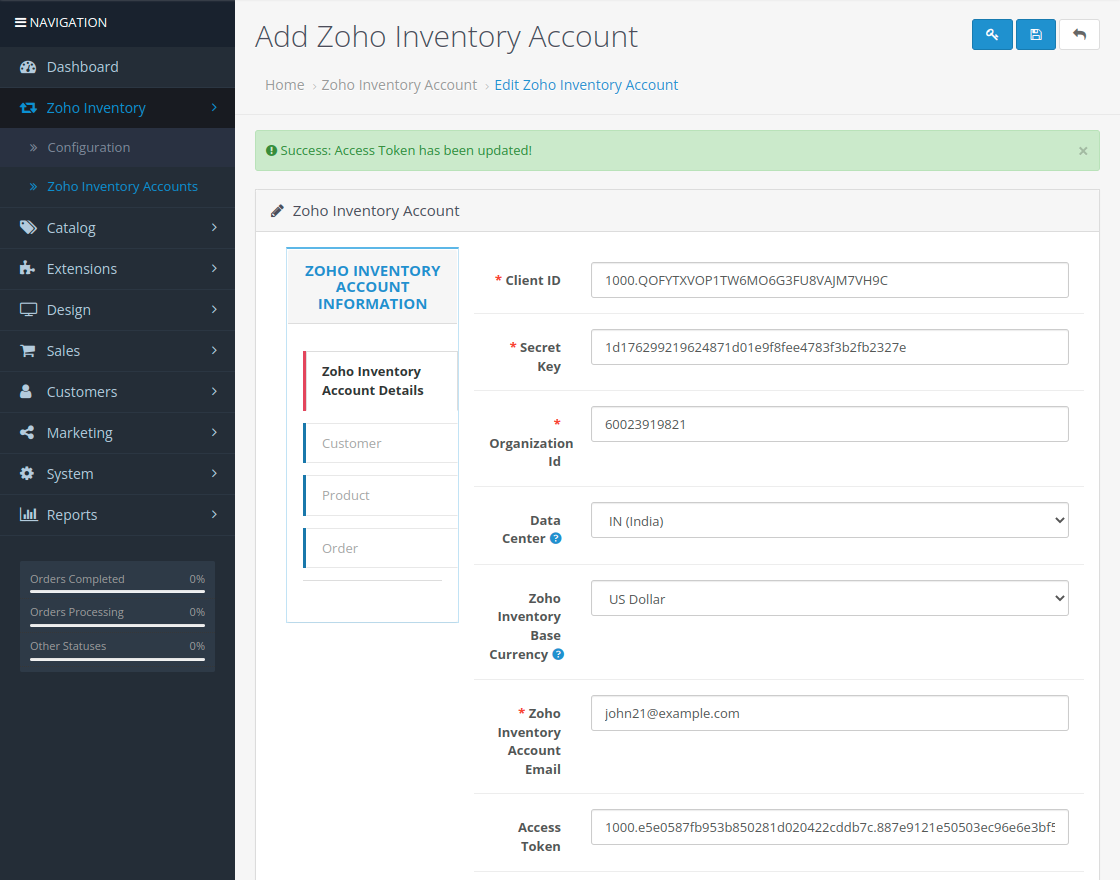Open the Product tab

point(345,495)
